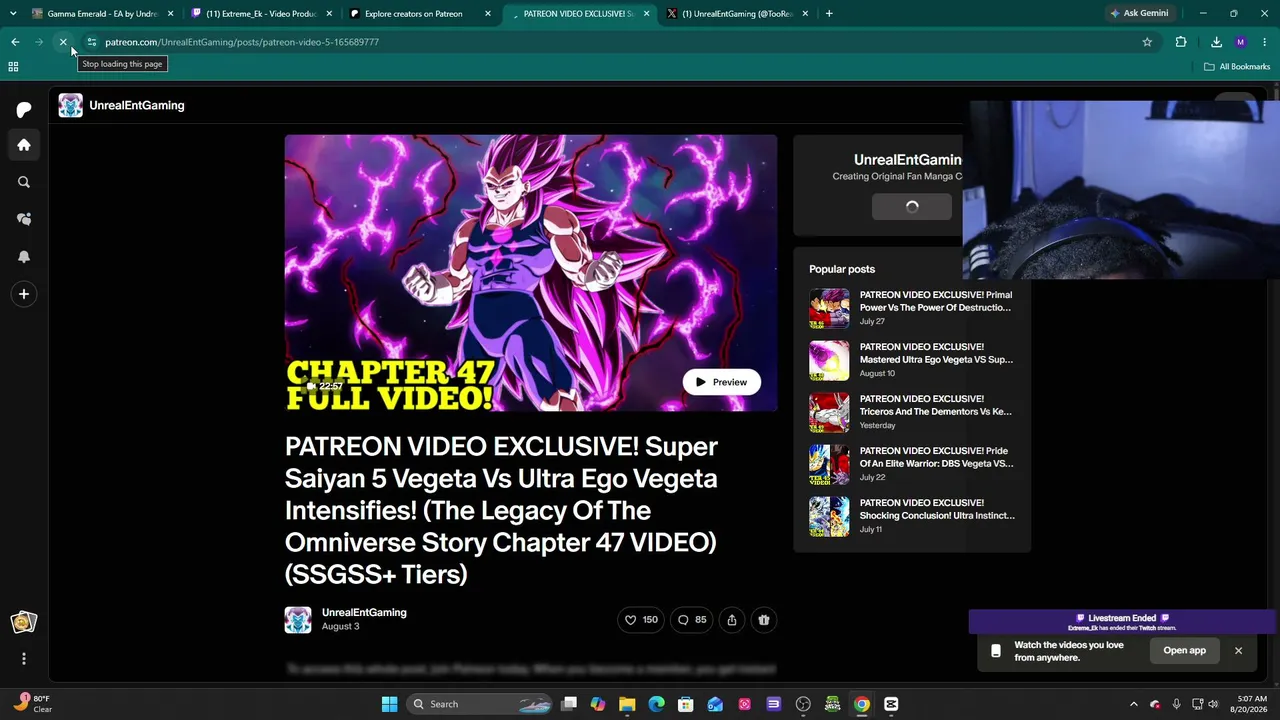This screenshot has height=720, width=1280.
Task: Switch to the UnrealEntGaming X tab
Action: (736, 14)
